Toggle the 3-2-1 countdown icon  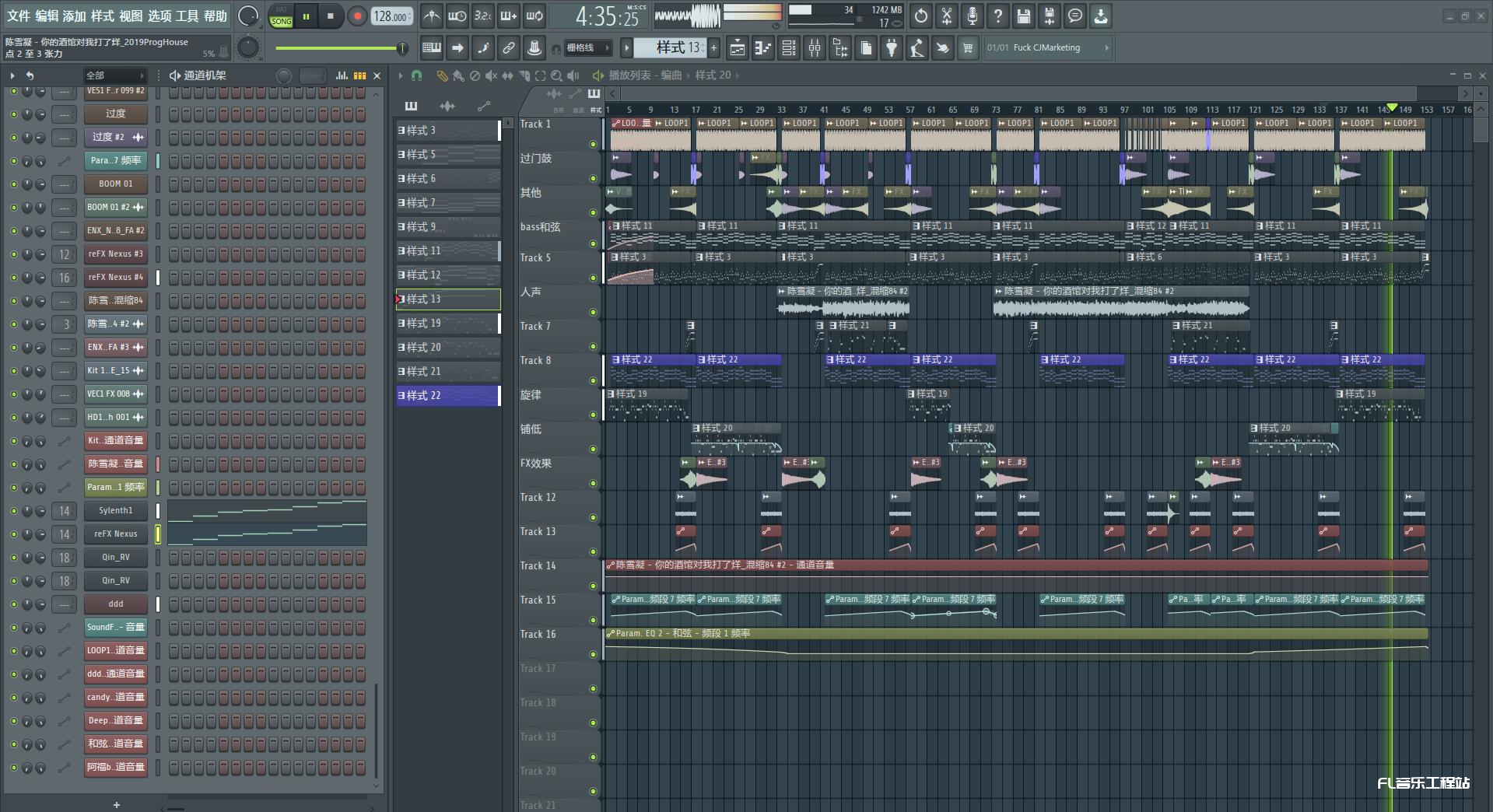pyautogui.click(x=482, y=16)
